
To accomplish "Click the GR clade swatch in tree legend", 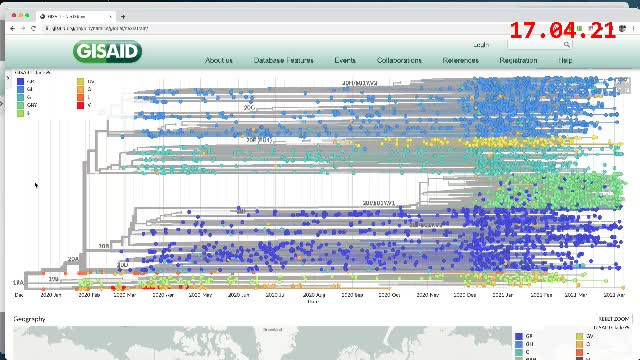I will click(20, 81).
